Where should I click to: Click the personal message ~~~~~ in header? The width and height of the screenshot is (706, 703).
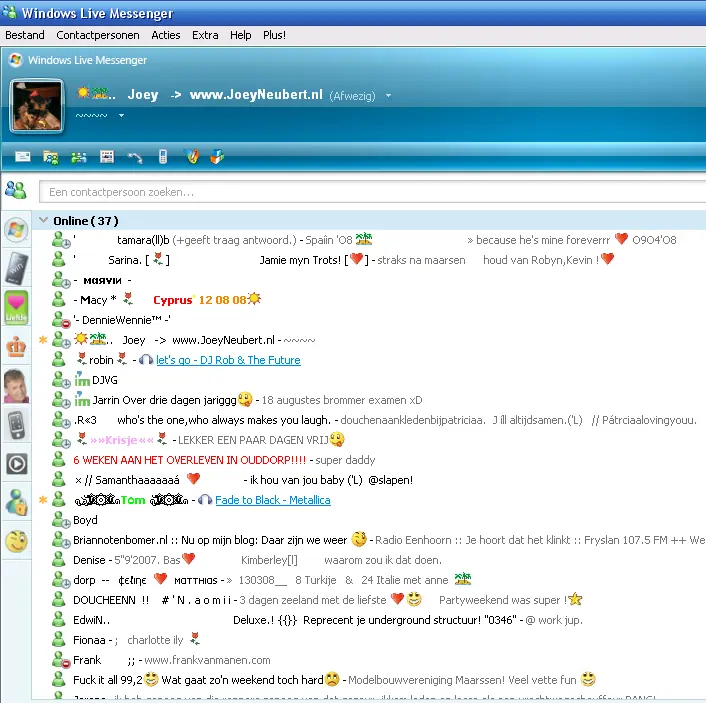click(91, 115)
